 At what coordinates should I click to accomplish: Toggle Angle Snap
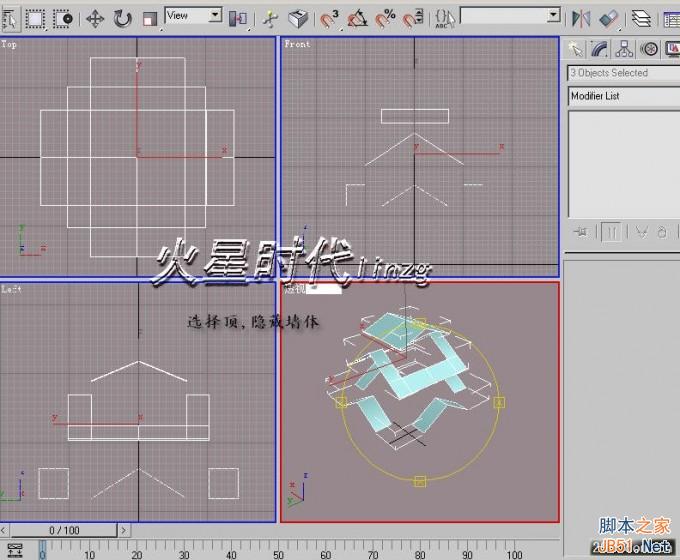tap(357, 19)
